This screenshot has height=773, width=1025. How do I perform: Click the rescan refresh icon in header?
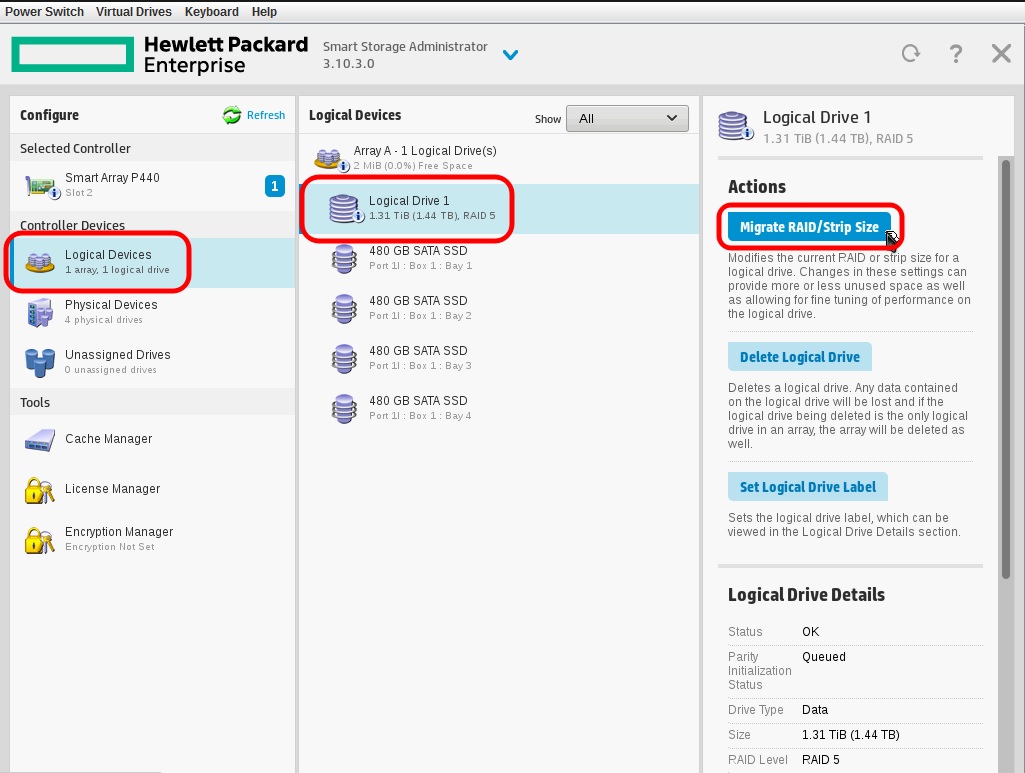click(x=910, y=54)
